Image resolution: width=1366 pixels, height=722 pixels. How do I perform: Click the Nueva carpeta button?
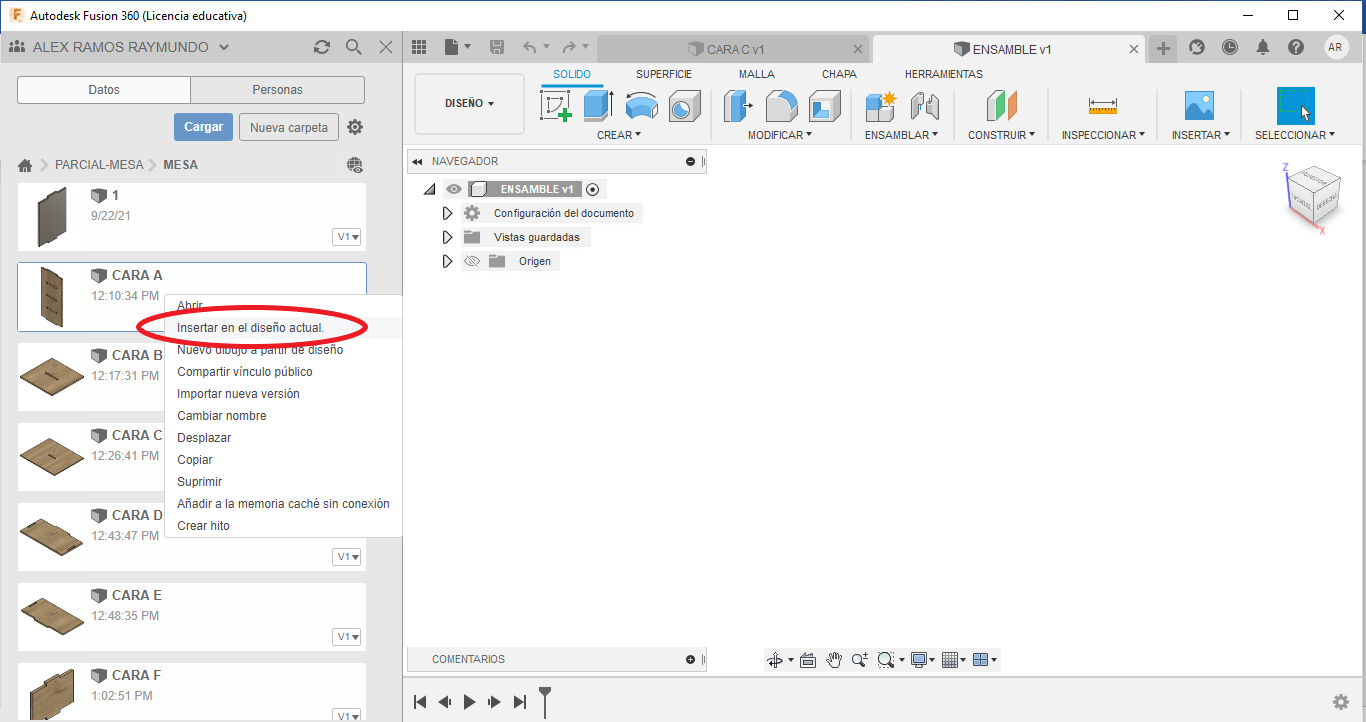click(x=289, y=127)
